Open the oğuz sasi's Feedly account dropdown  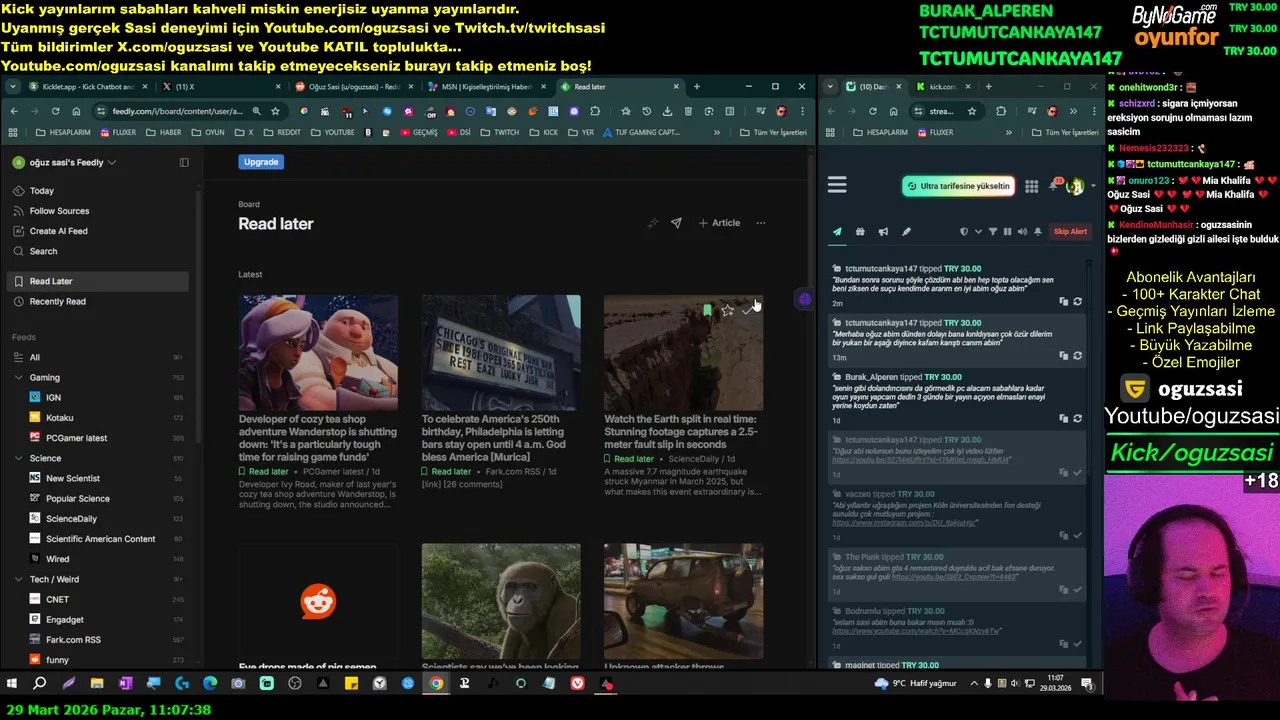pyautogui.click(x=65, y=162)
